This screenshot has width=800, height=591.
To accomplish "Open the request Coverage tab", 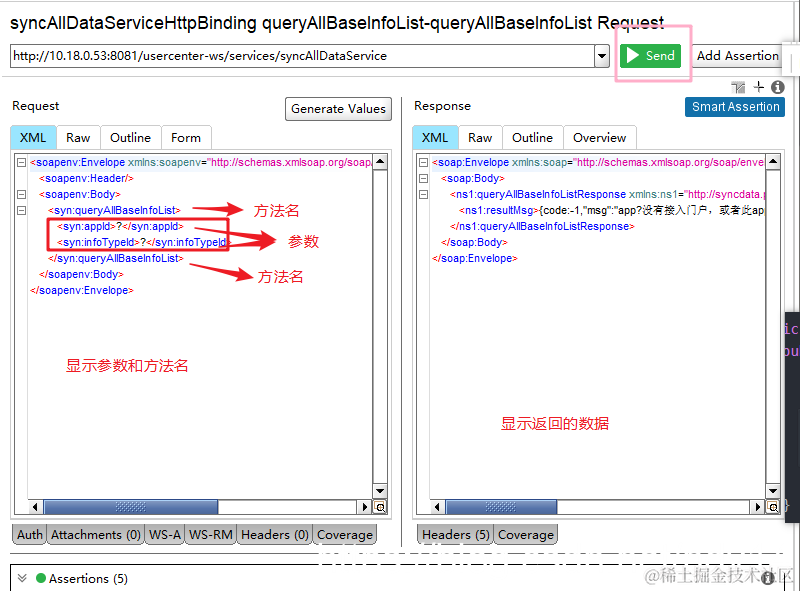I will (x=345, y=534).
